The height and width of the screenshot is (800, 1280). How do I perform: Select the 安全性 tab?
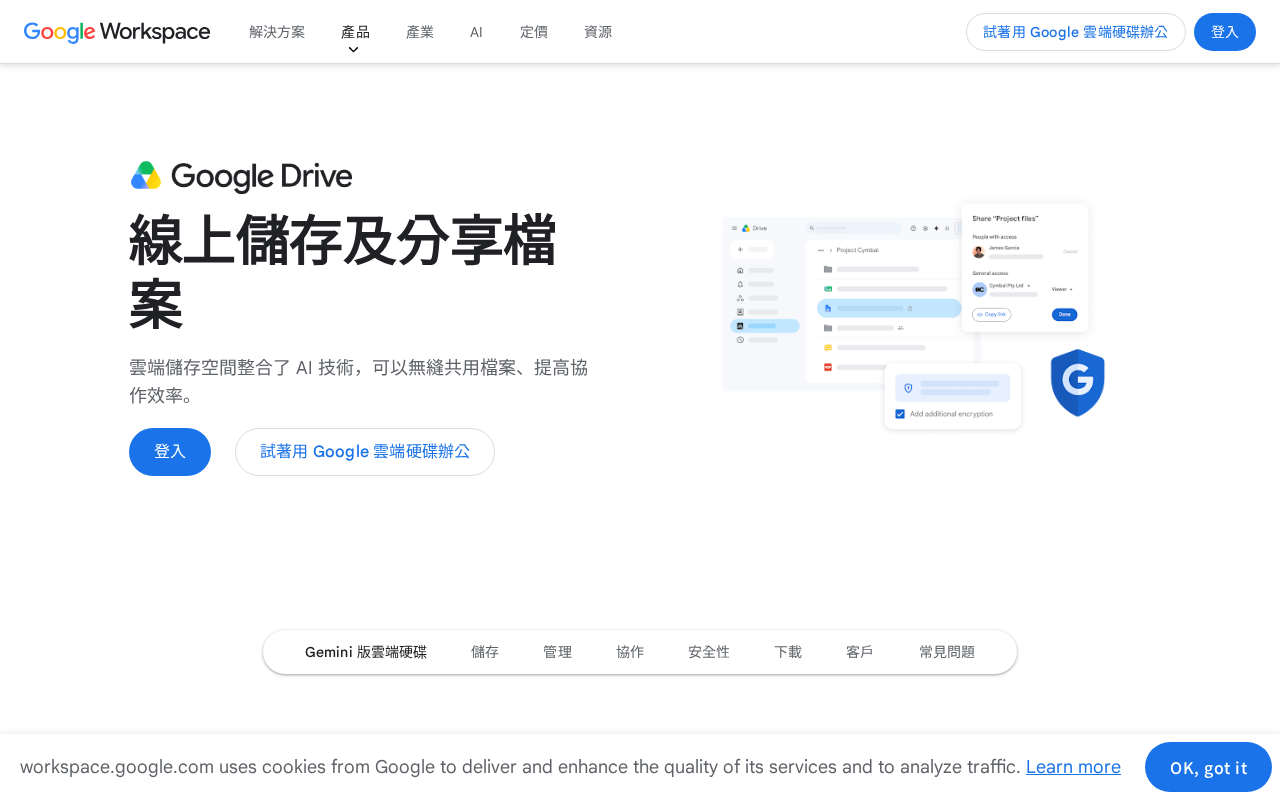(709, 652)
